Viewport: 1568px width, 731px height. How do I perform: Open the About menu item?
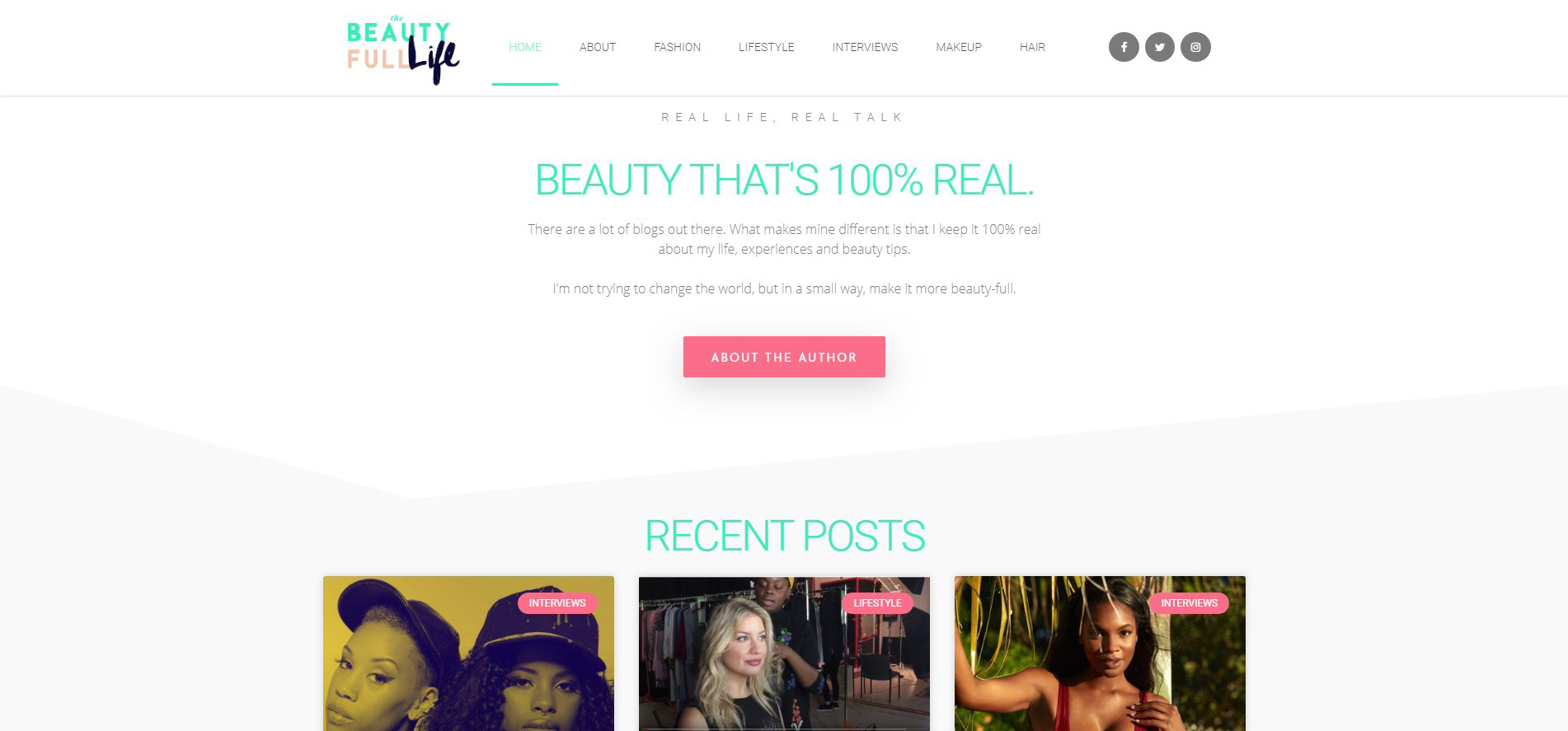(598, 47)
